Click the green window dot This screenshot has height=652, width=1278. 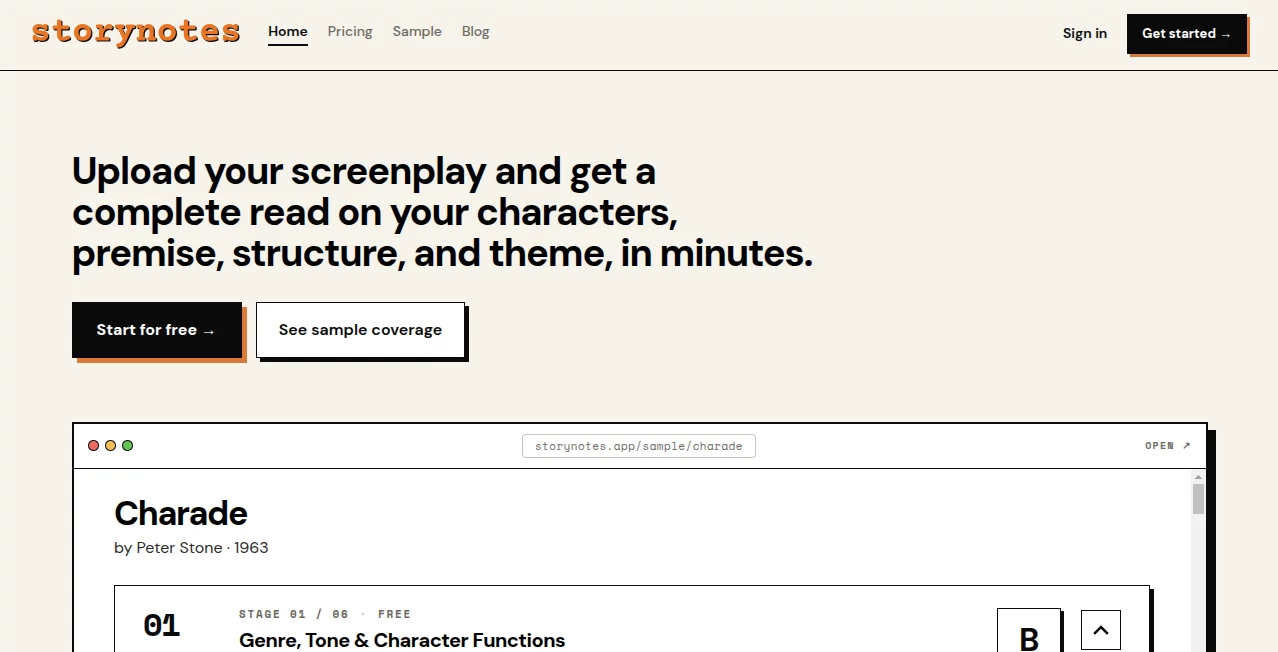(128, 446)
